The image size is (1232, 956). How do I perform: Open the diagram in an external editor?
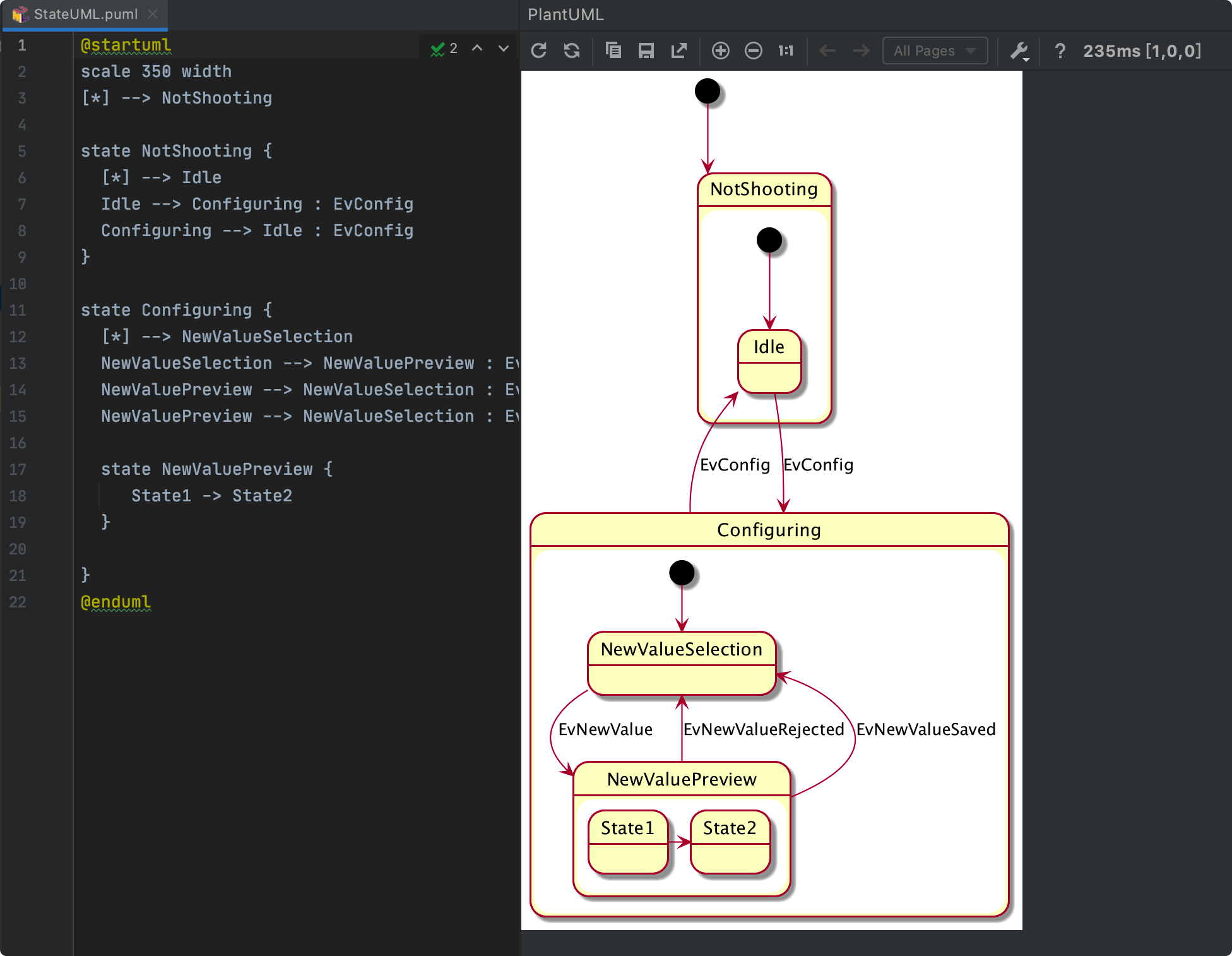pyautogui.click(x=679, y=51)
